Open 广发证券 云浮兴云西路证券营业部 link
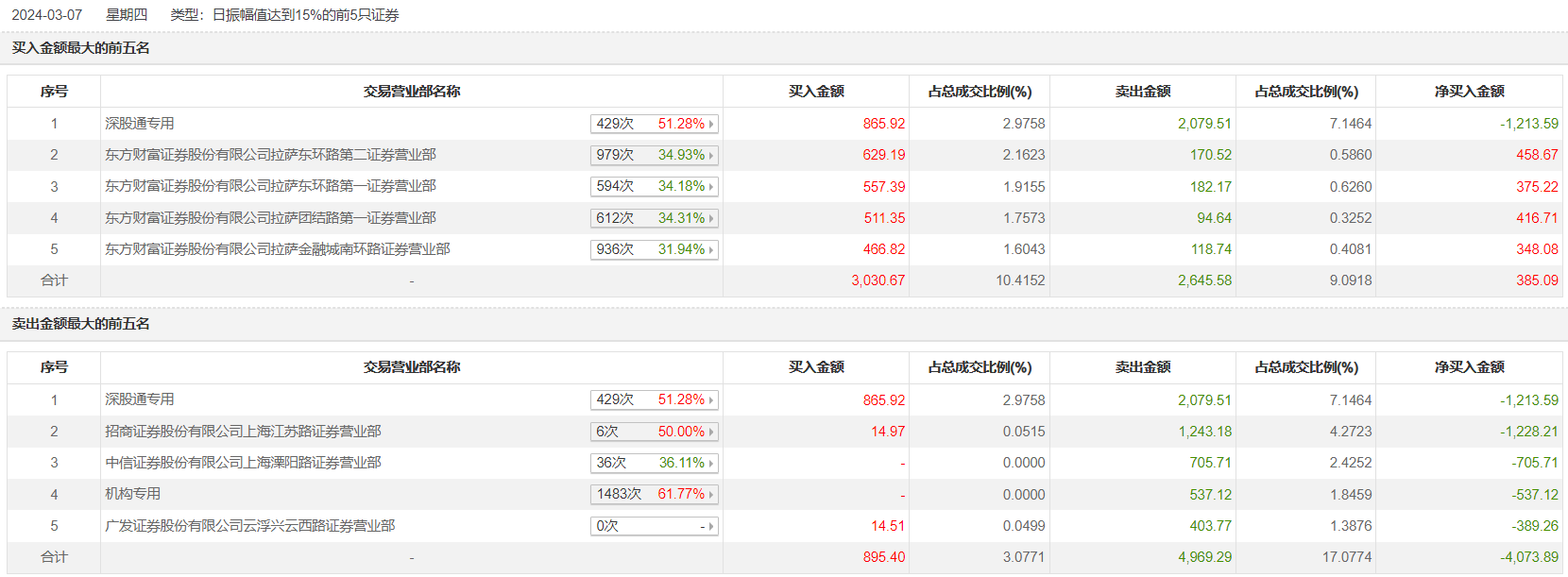The width and height of the screenshot is (1568, 577). click(249, 526)
